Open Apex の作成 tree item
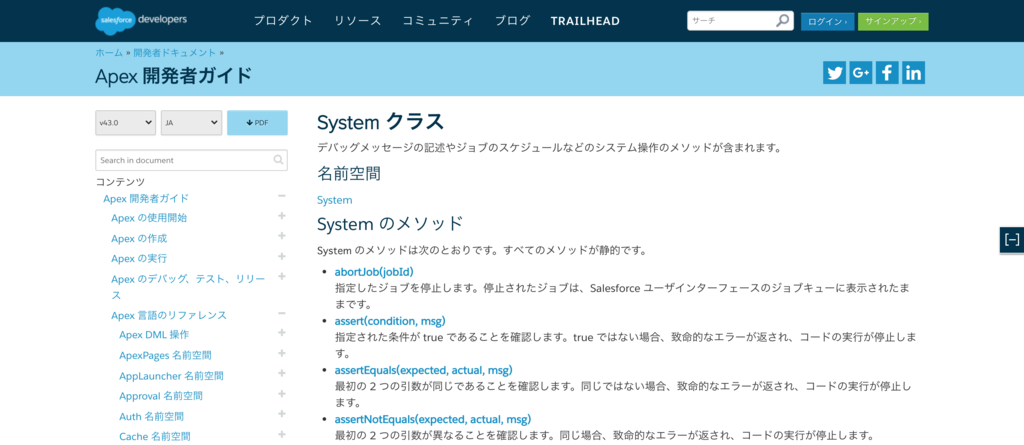This screenshot has width=1024, height=445. tap(139, 239)
